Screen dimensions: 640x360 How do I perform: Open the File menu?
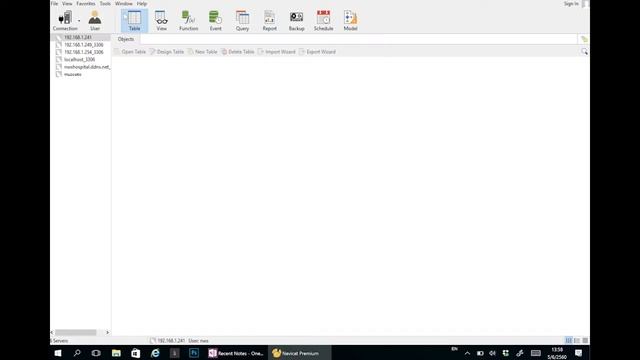(x=54, y=4)
